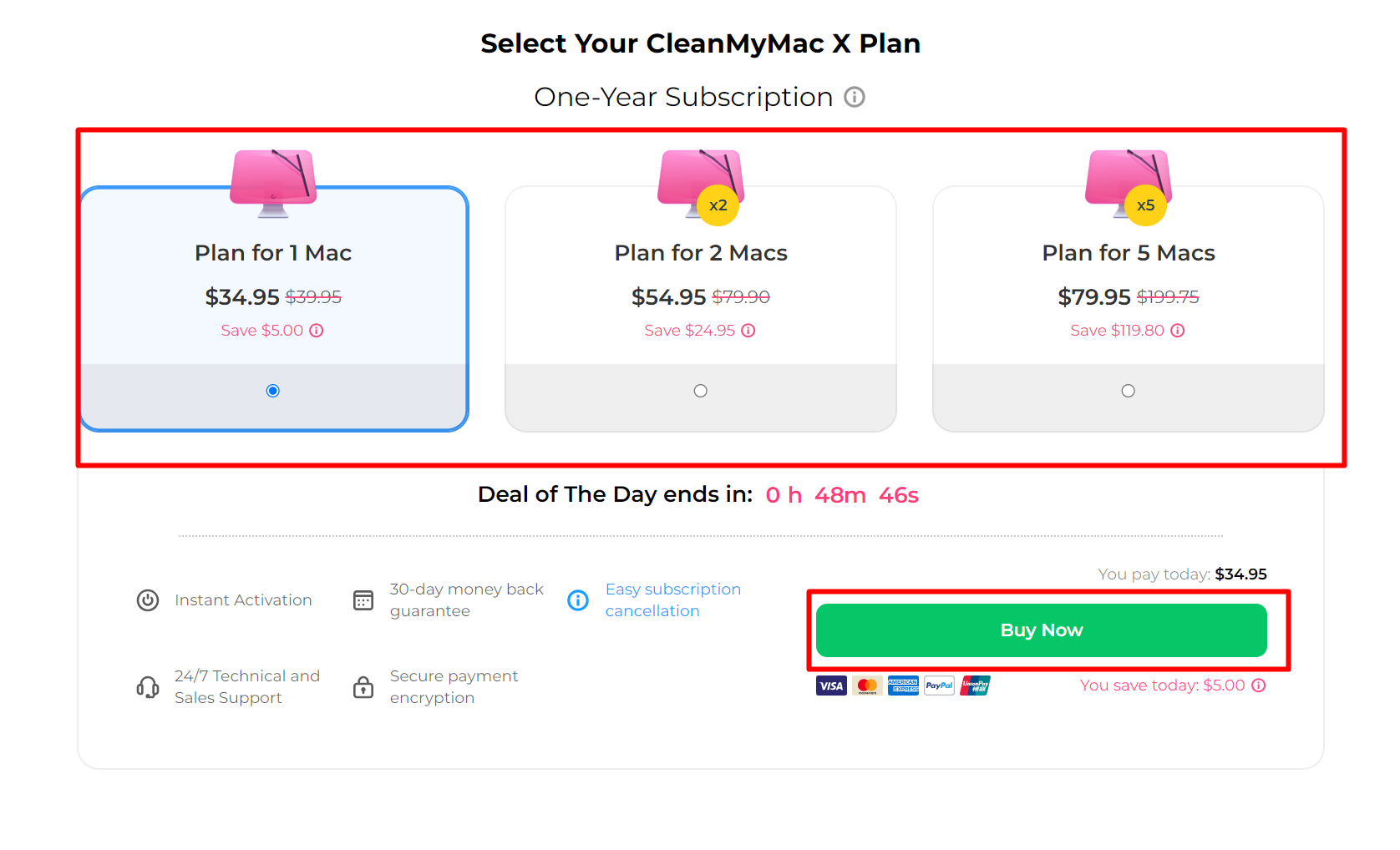Select the Plan for 5 Macs radio button
This screenshot has height=850, width=1400.
[1128, 390]
